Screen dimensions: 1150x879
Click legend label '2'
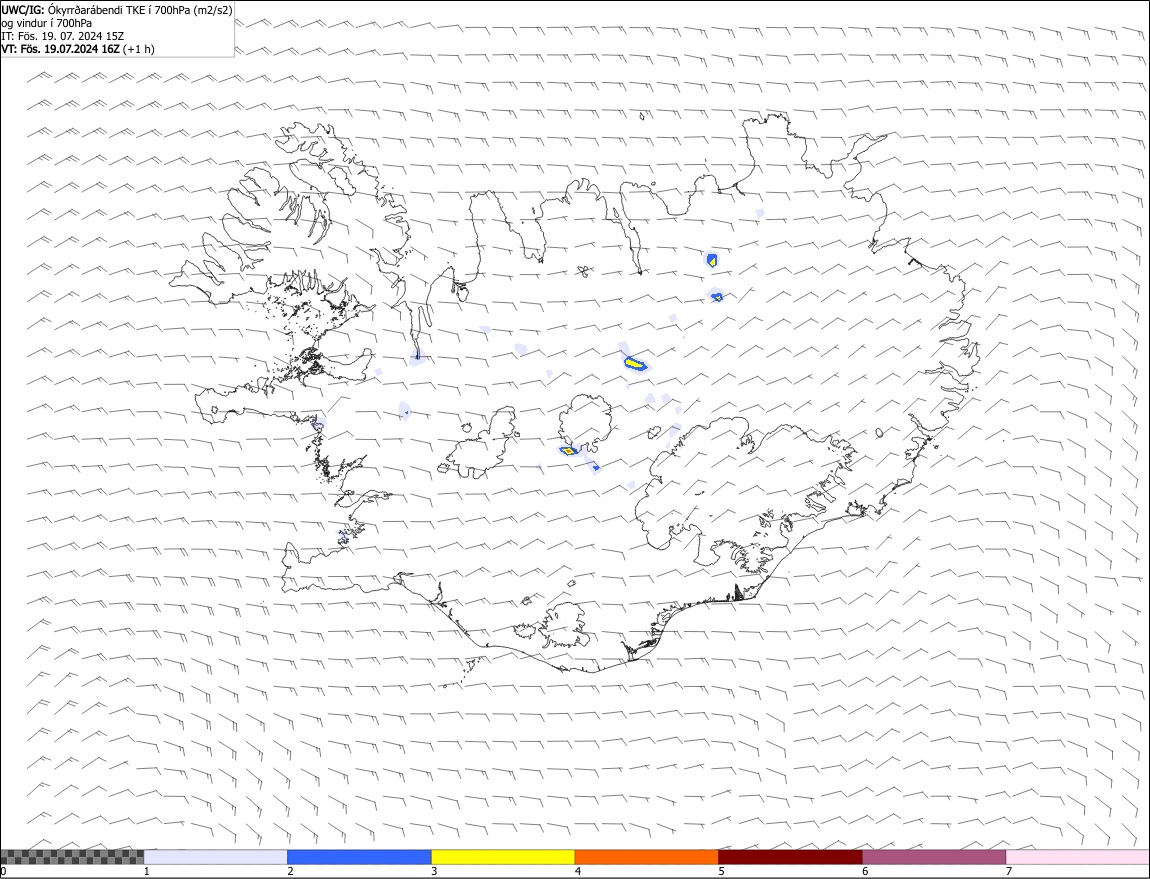pyautogui.click(x=290, y=872)
